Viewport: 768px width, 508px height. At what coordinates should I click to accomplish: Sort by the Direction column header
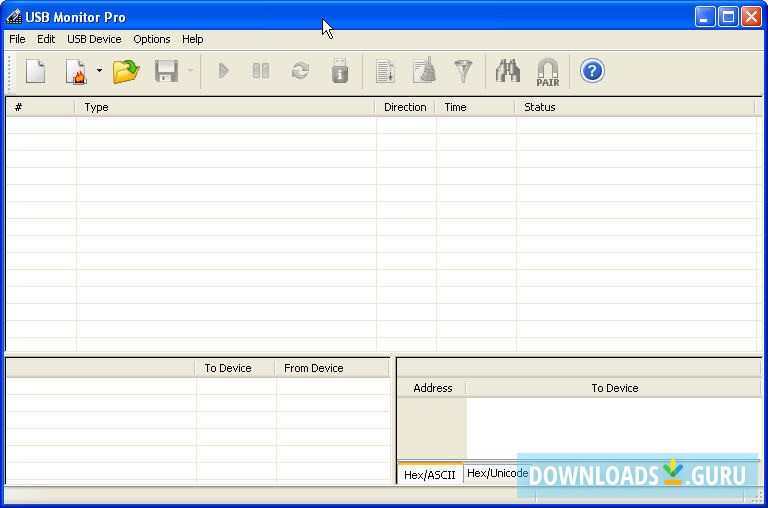(x=405, y=107)
